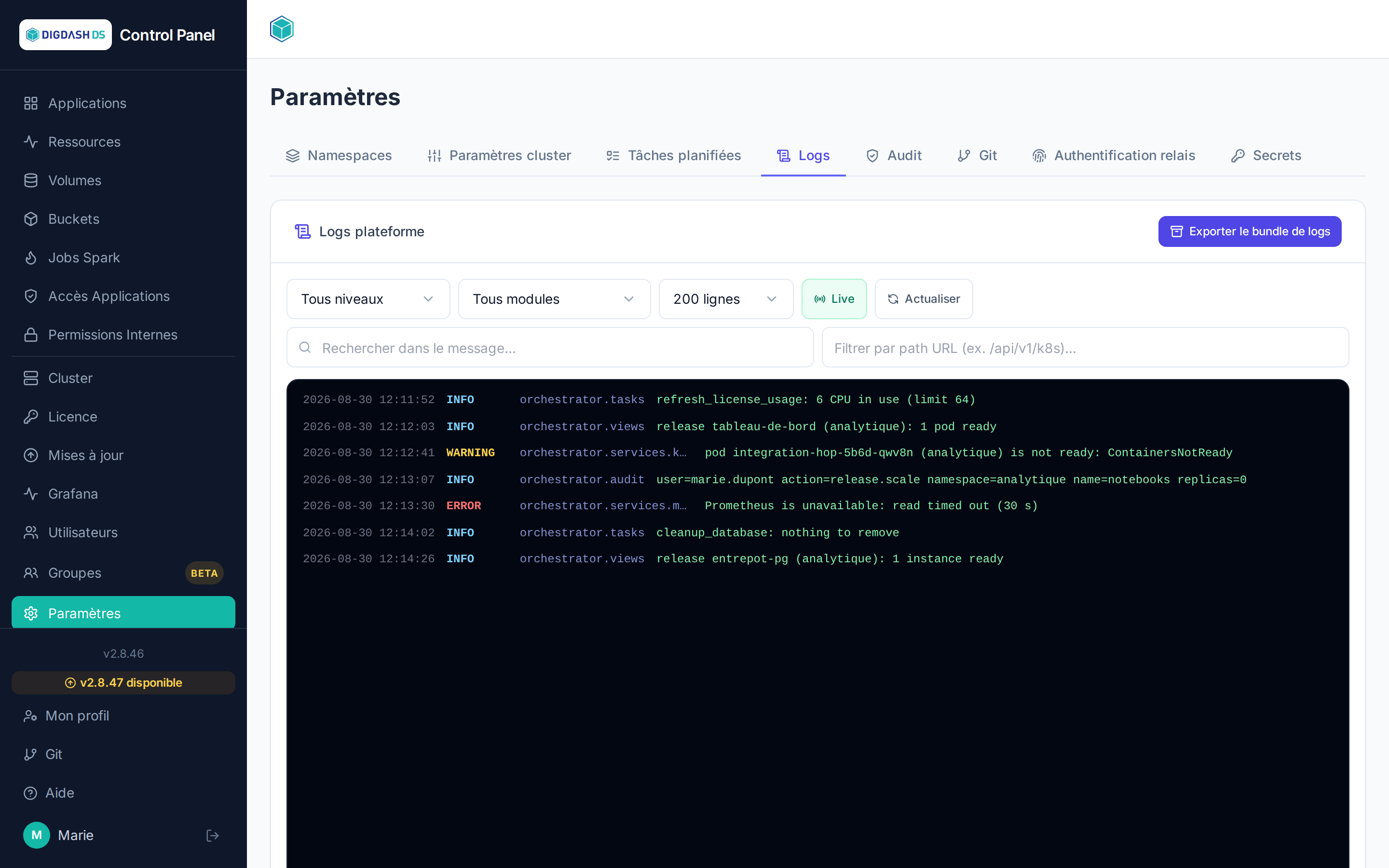The width and height of the screenshot is (1389, 868).
Task: Open Grafana from the sidebar
Action: tap(123, 494)
